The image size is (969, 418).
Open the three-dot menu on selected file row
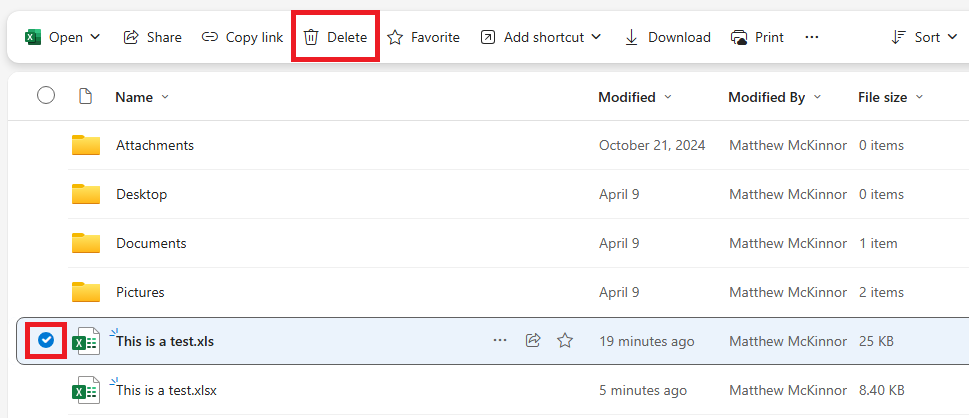500,341
